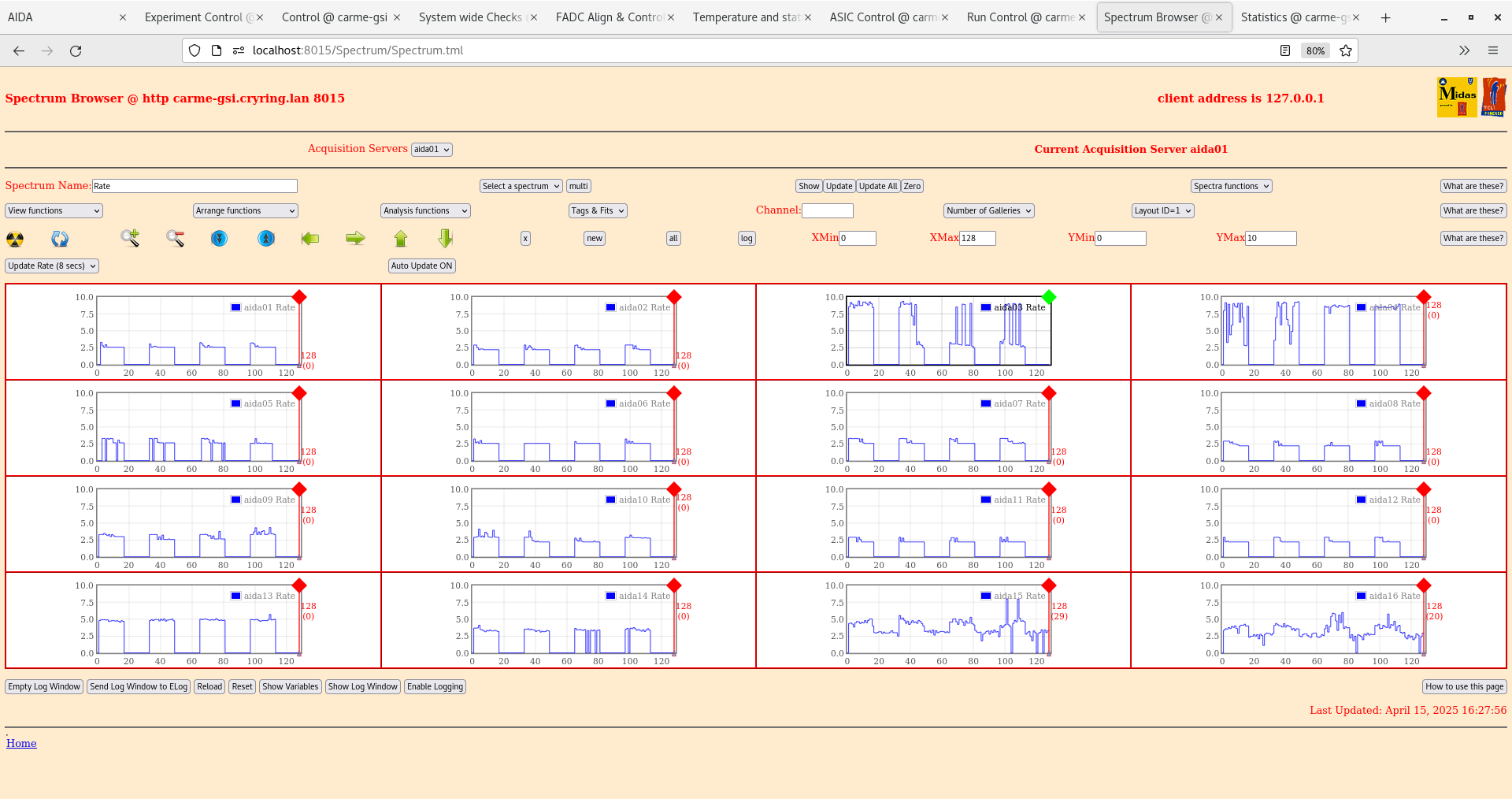Click the green down arrow icon
The image size is (1512, 799).
pyautogui.click(x=446, y=238)
